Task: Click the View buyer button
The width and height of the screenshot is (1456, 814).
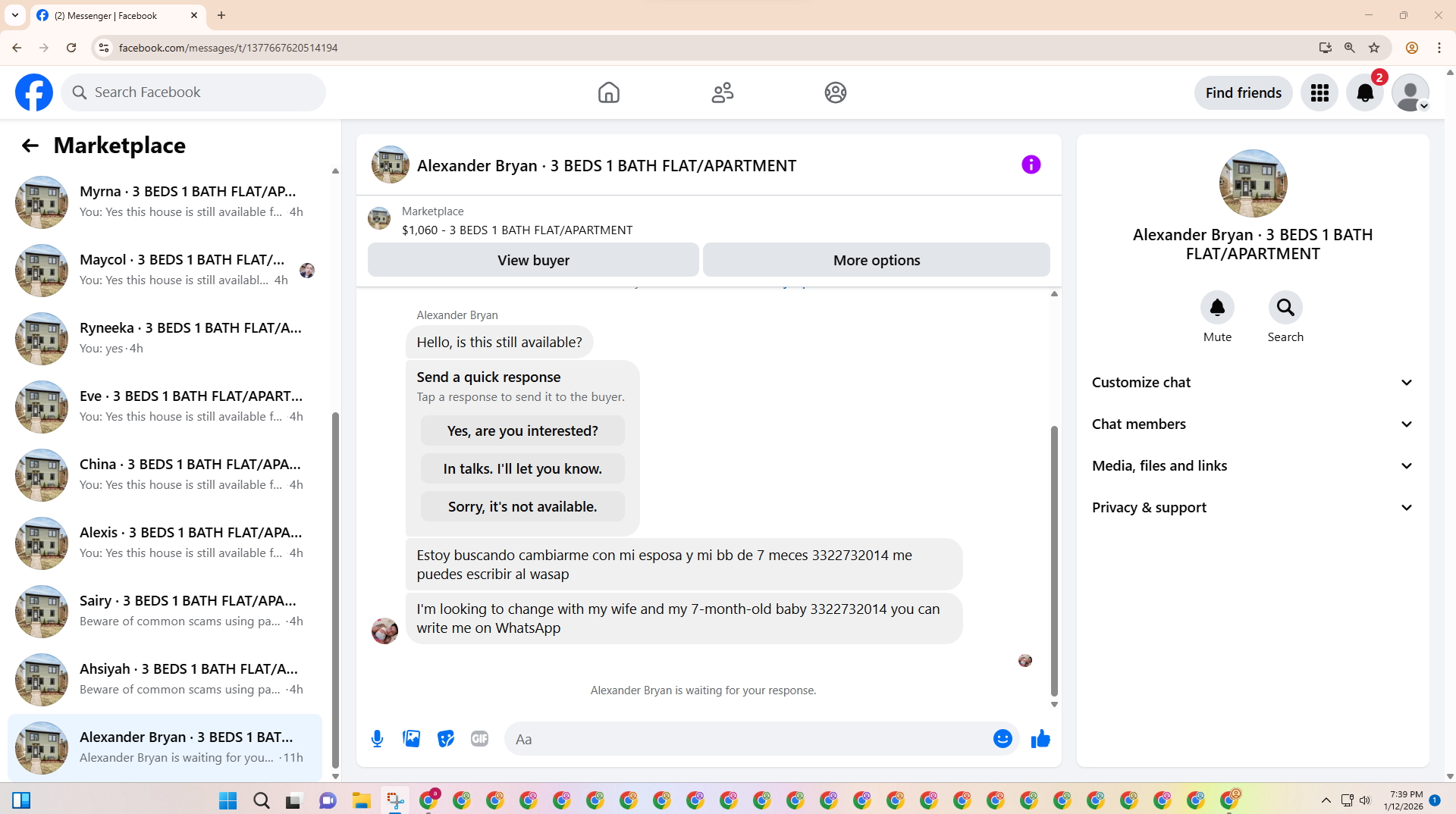Action: point(533,260)
